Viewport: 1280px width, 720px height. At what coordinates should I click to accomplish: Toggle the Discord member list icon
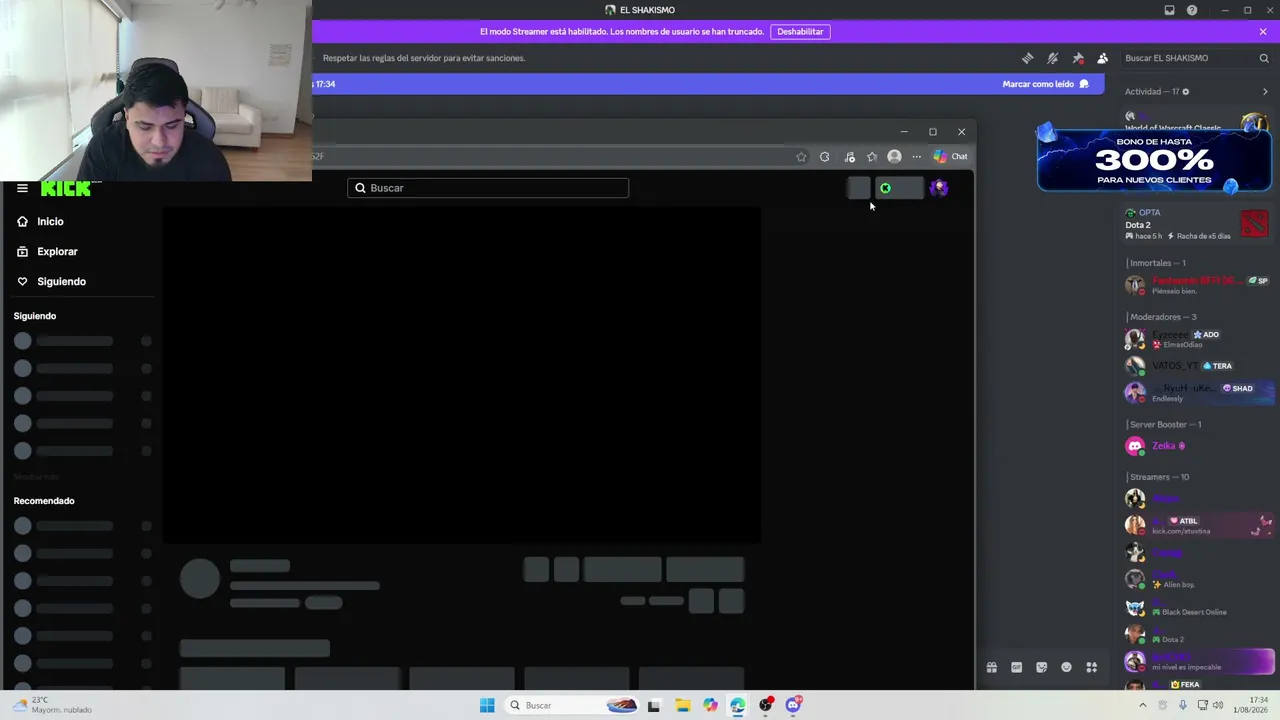(1102, 58)
